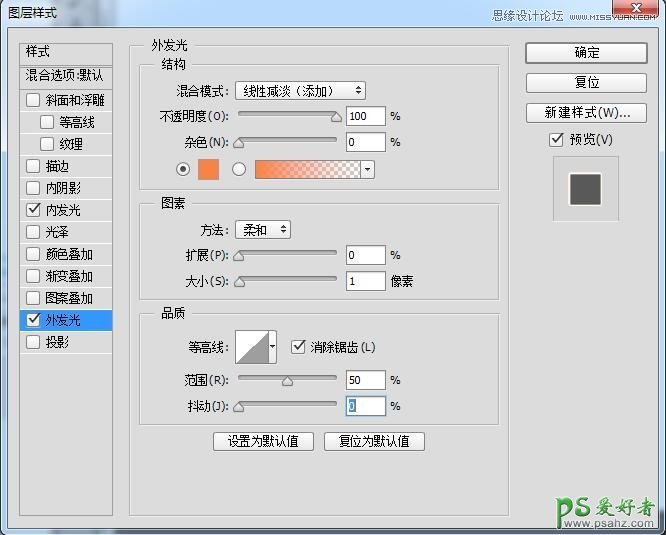The image size is (666, 535).
Task: Click the gray style preview thumbnail
Action: (x=585, y=188)
